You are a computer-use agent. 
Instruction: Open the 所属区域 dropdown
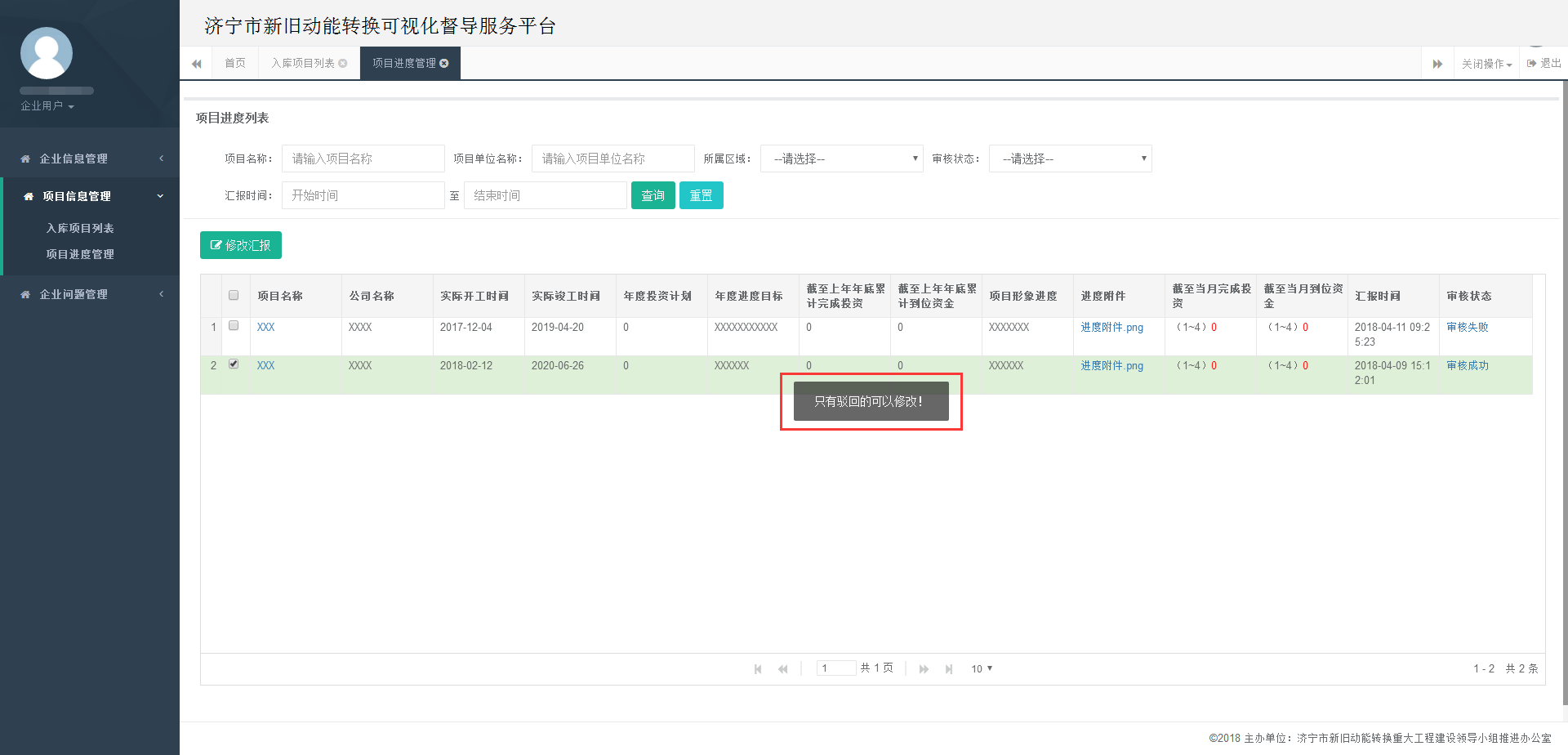pos(841,159)
